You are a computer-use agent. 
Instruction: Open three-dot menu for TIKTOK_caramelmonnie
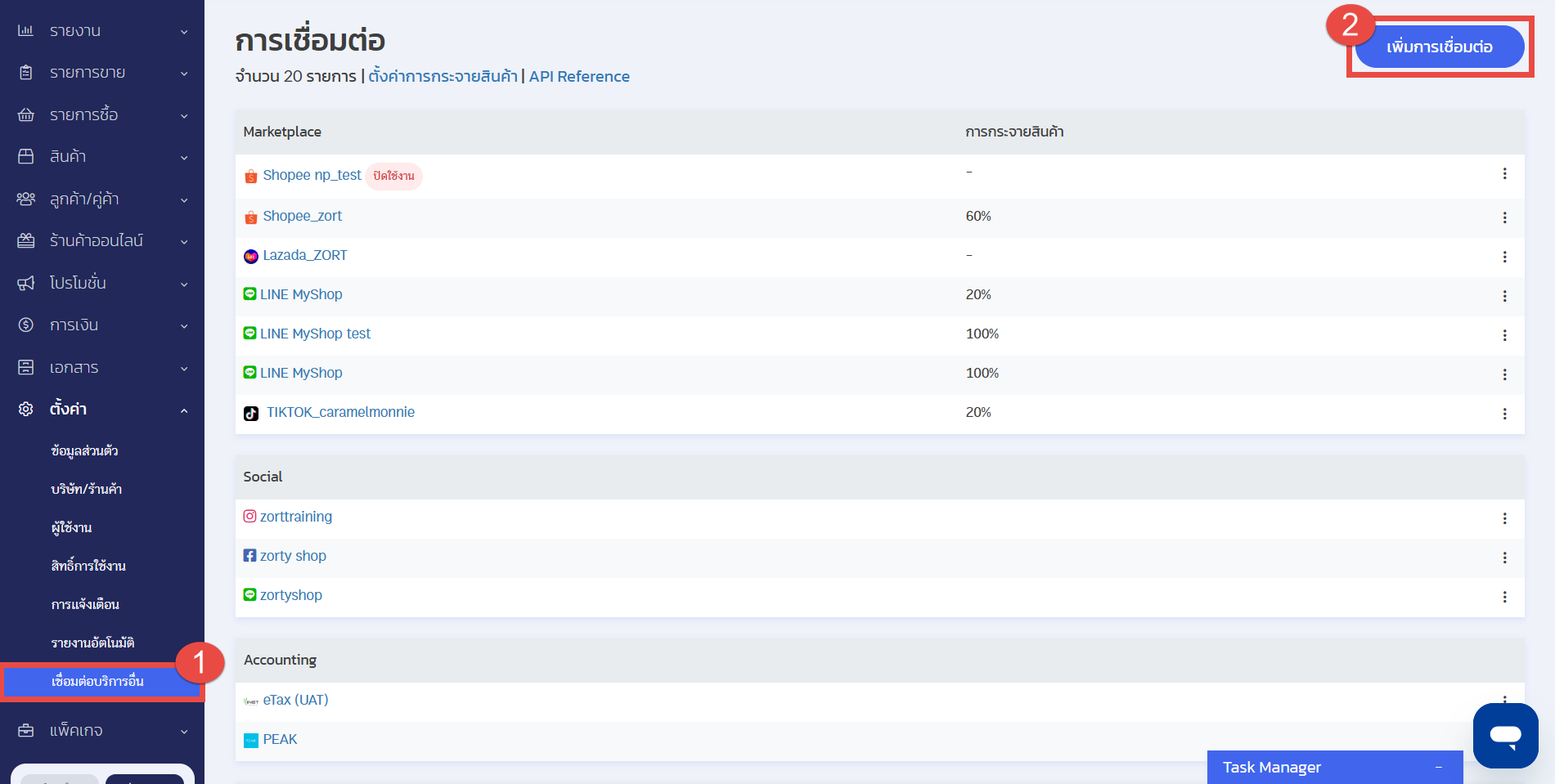point(1504,414)
